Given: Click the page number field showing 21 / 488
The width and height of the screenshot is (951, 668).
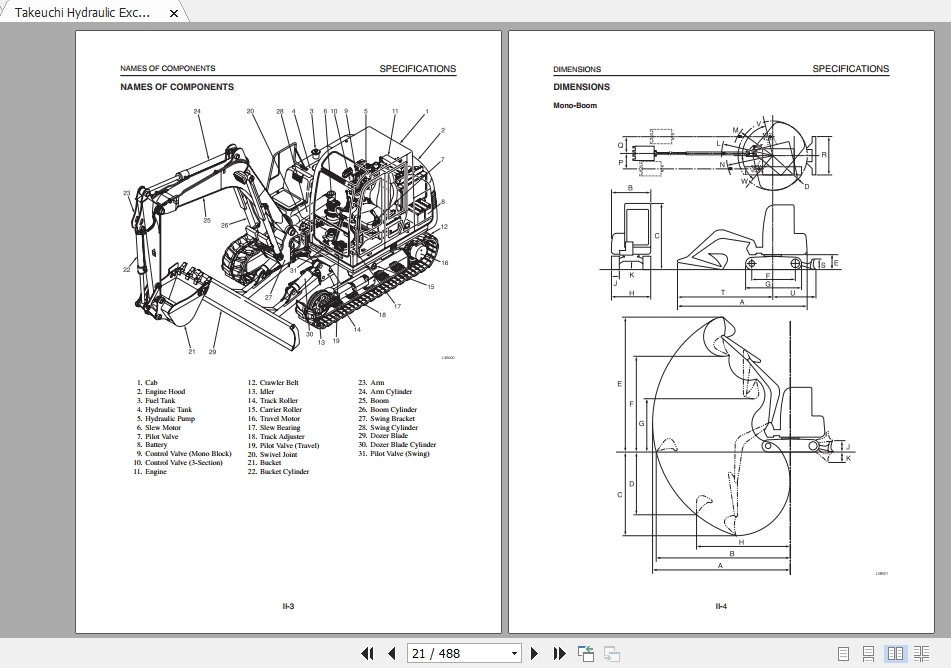Looking at the screenshot, I should tap(457, 654).
